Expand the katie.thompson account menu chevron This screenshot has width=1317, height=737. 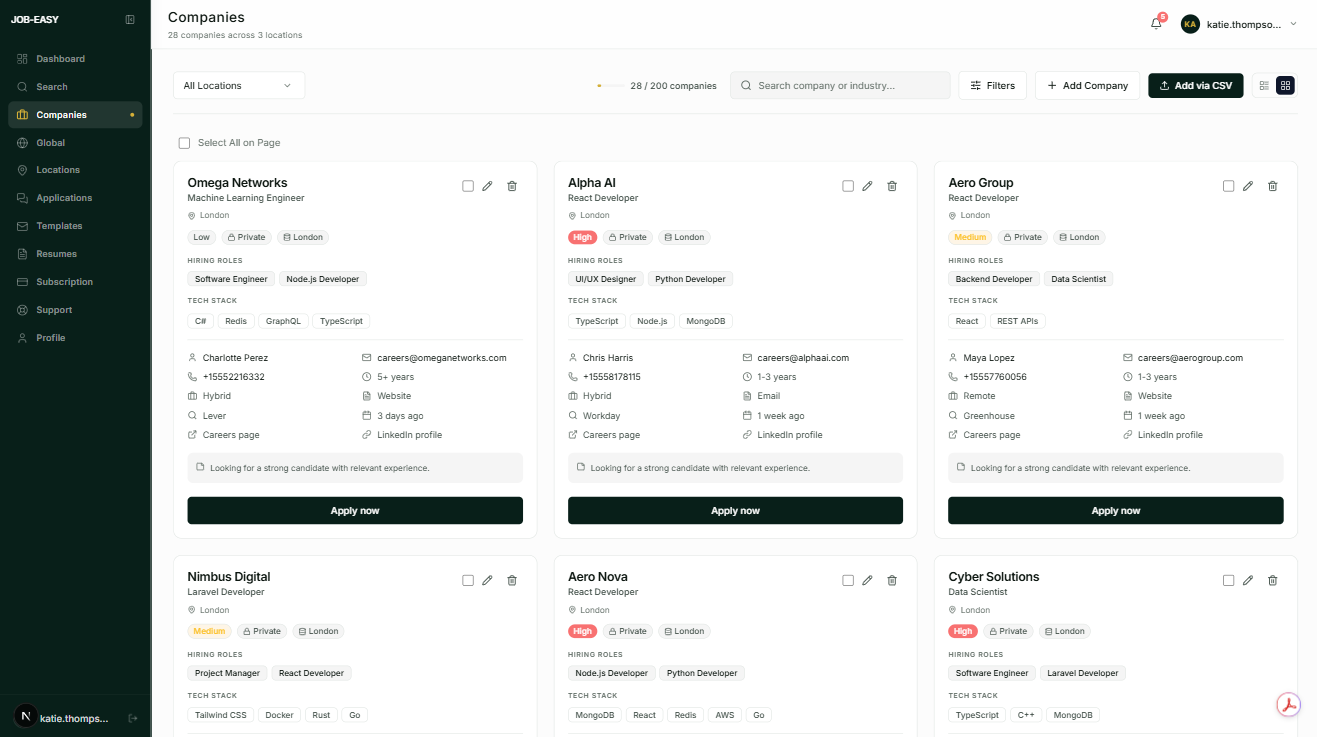1293,24
